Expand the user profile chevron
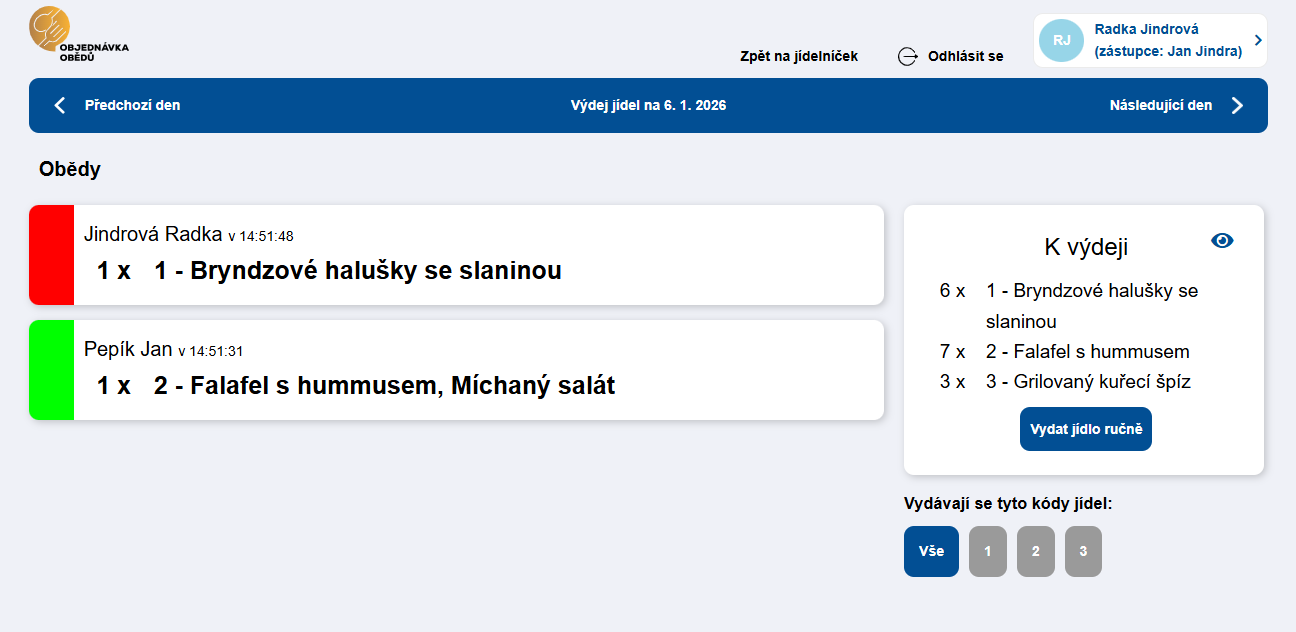 coord(1257,40)
